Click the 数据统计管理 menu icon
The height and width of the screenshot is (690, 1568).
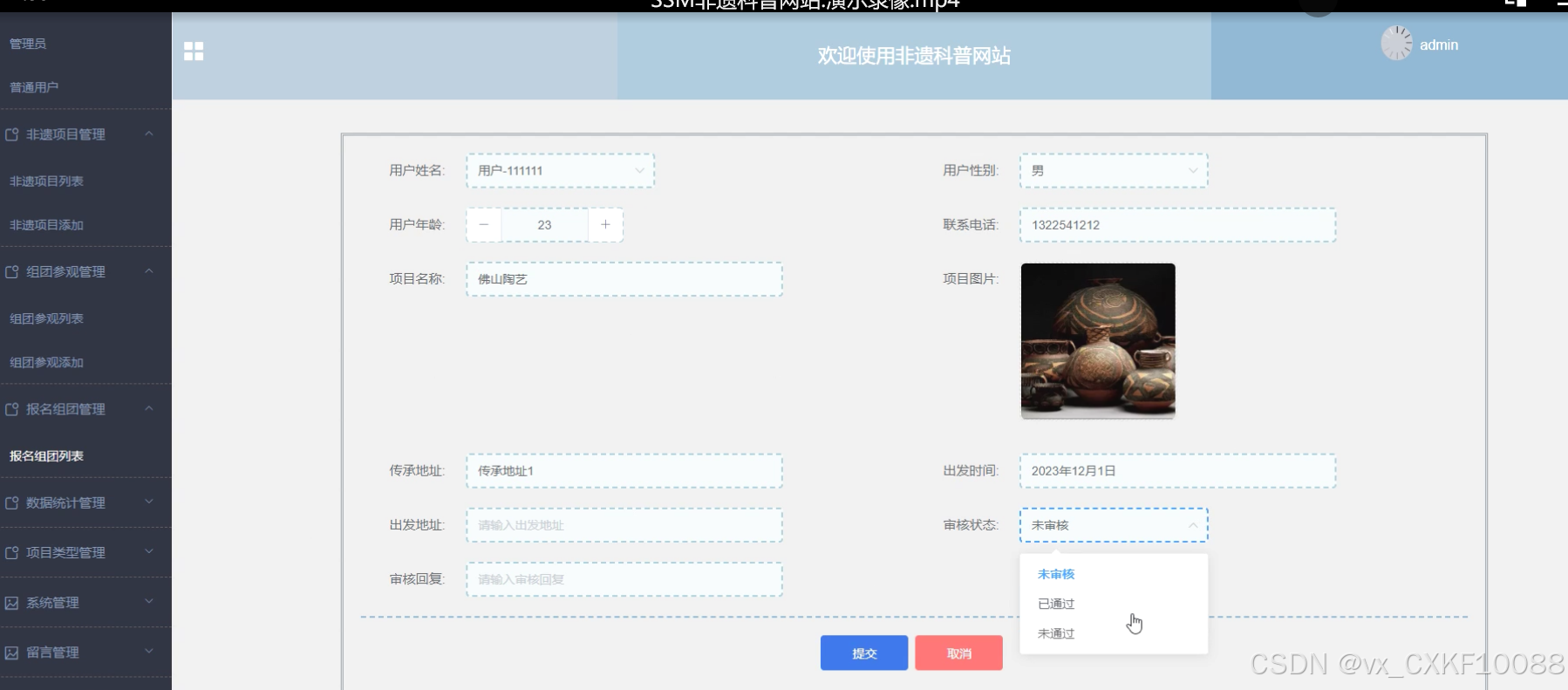point(12,502)
